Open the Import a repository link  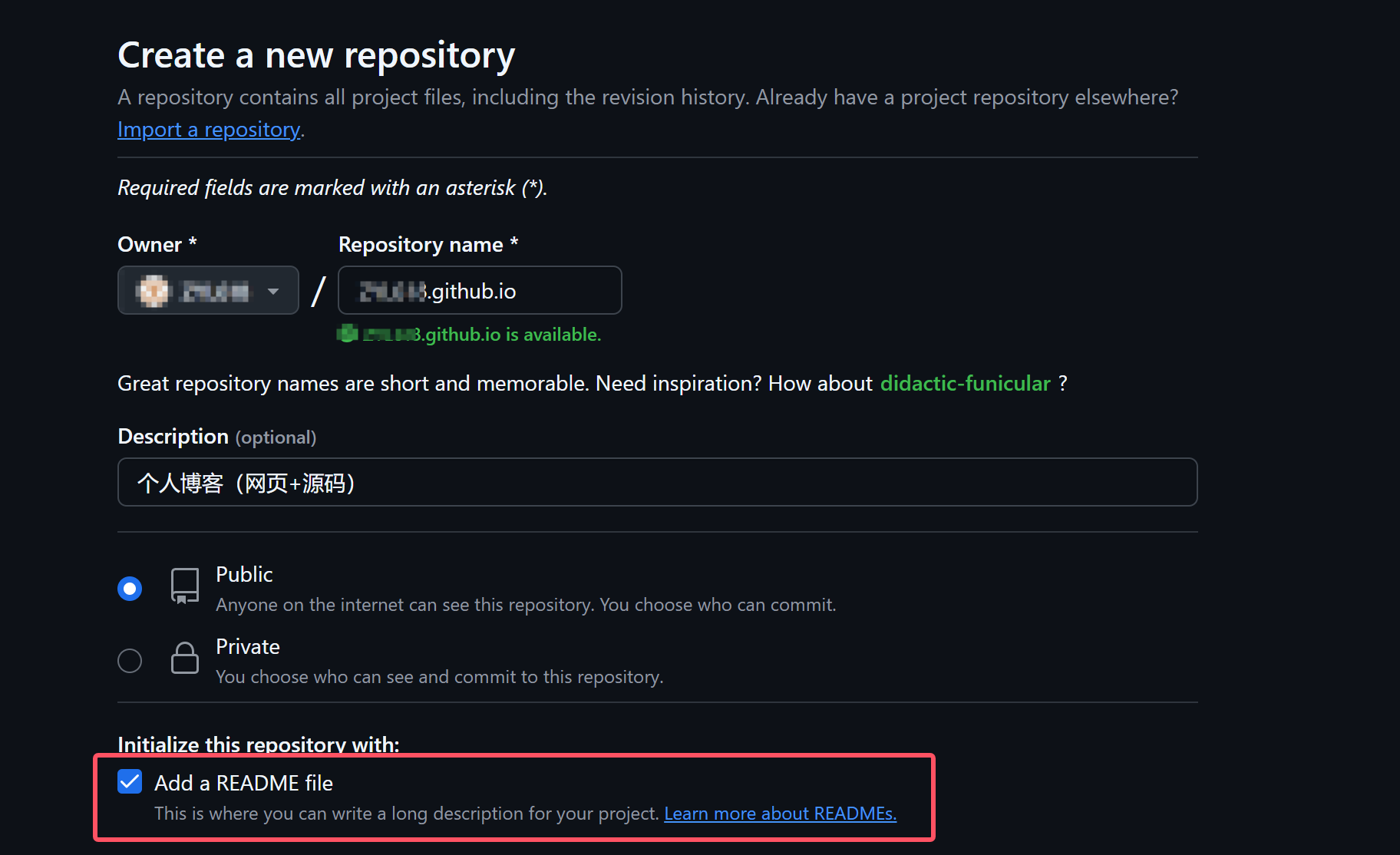(x=209, y=130)
